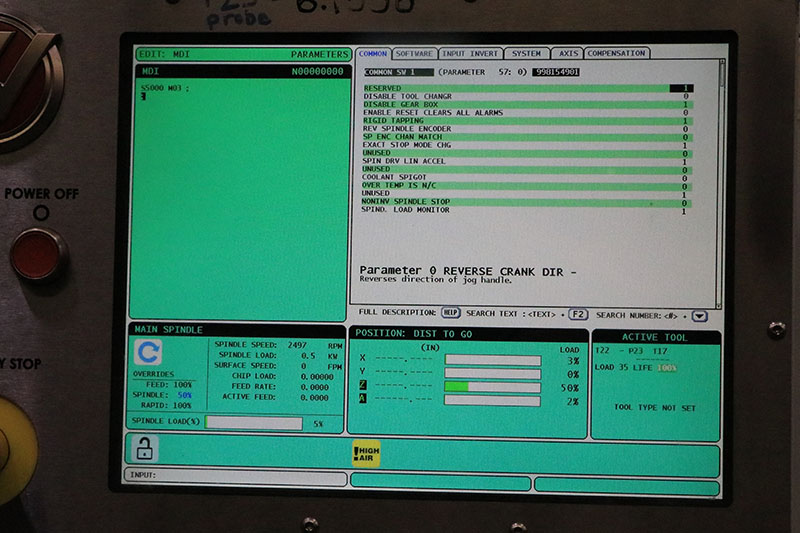The height and width of the screenshot is (533, 800).
Task: Click the MAIN SPINDLE panel header
Action: click(237, 329)
